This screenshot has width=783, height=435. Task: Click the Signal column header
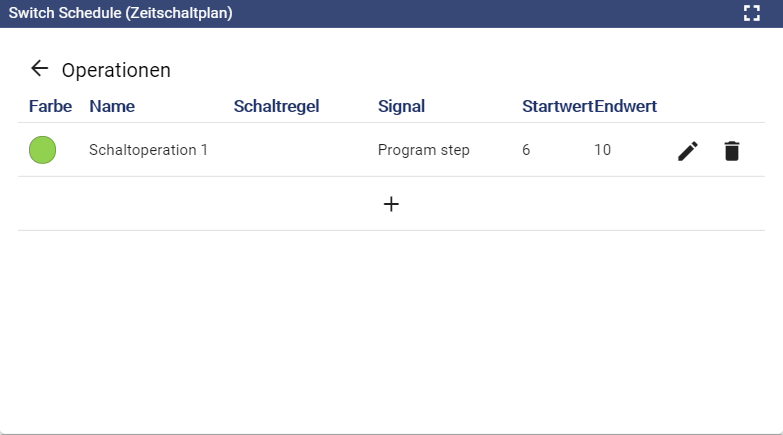point(401,106)
